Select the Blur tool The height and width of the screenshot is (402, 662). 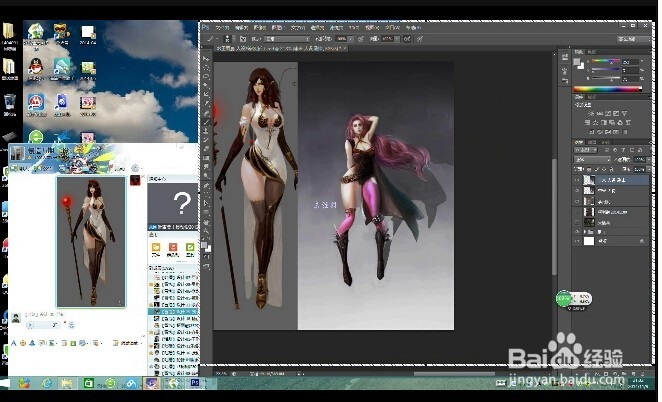(207, 166)
